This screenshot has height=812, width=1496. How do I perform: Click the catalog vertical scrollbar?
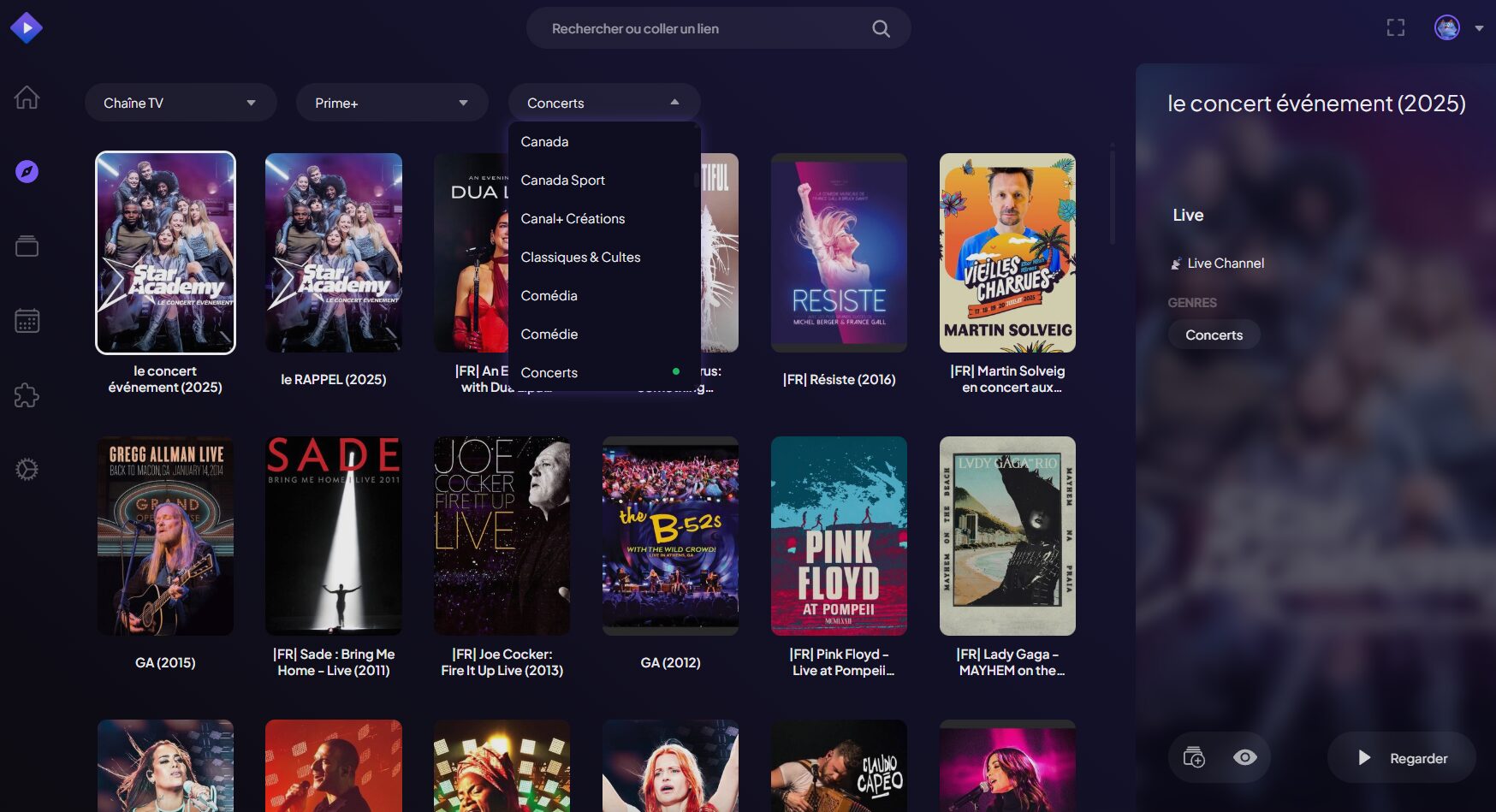pos(1113,197)
